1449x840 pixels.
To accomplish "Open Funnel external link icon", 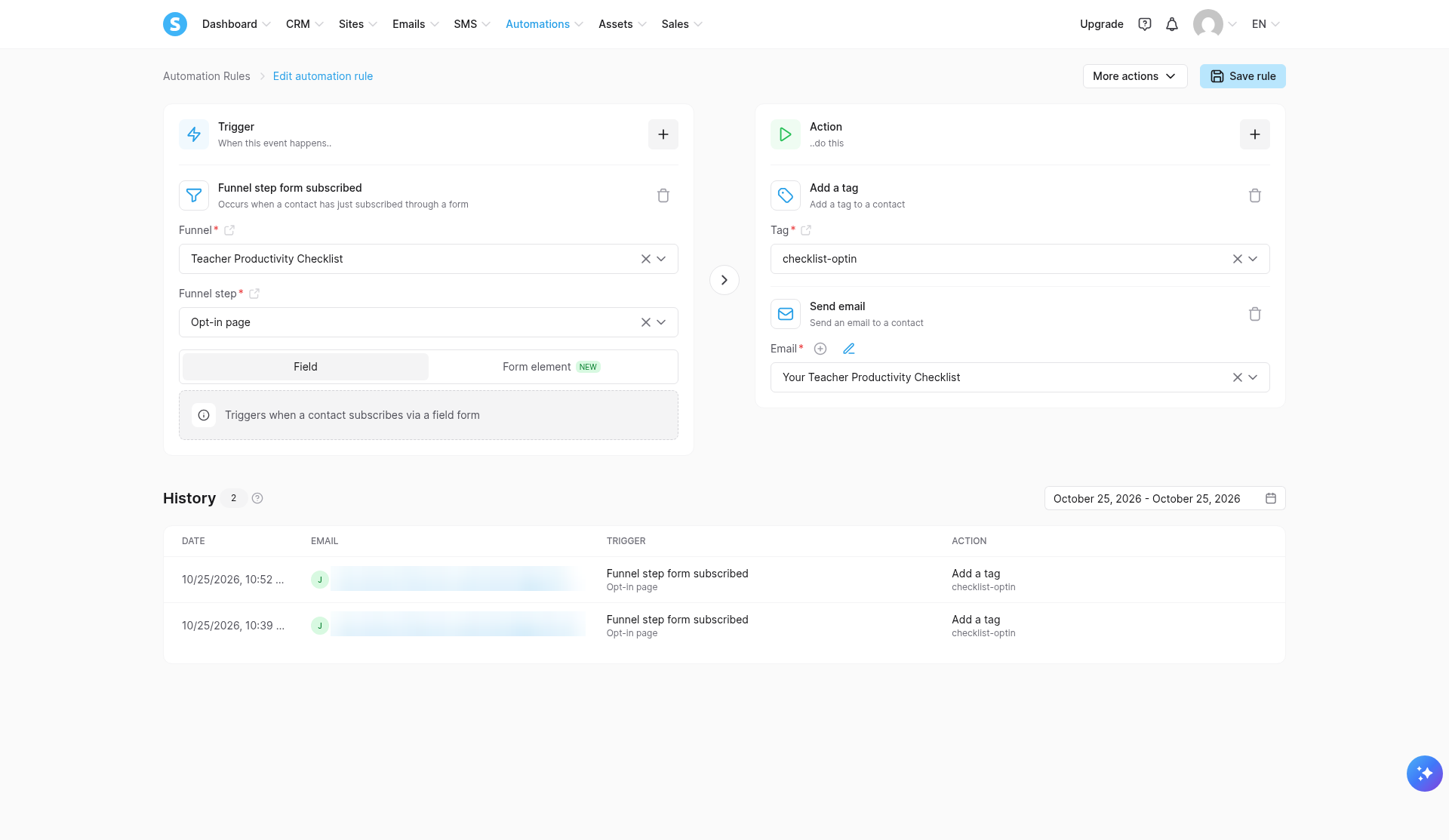I will pos(229,230).
